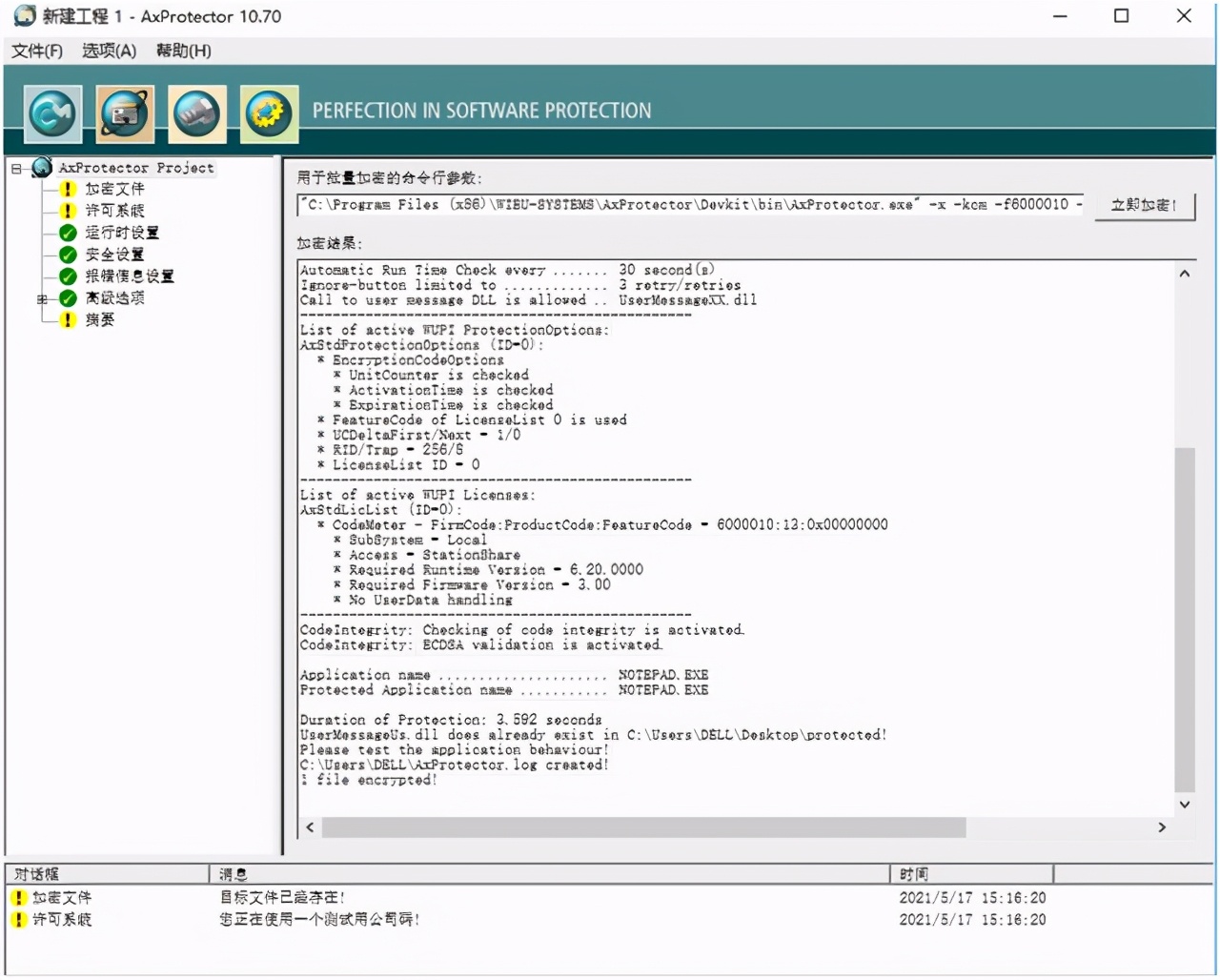The image size is (1220, 980).
Task: Select 摘要 in the project tree
Action: coord(99,320)
